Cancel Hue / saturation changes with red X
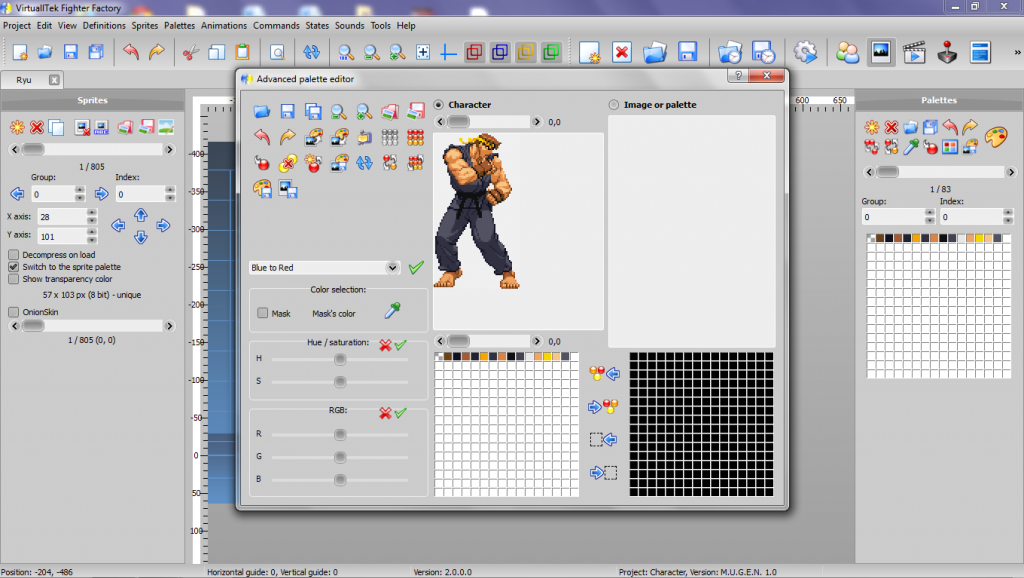1024x578 pixels. (385, 345)
